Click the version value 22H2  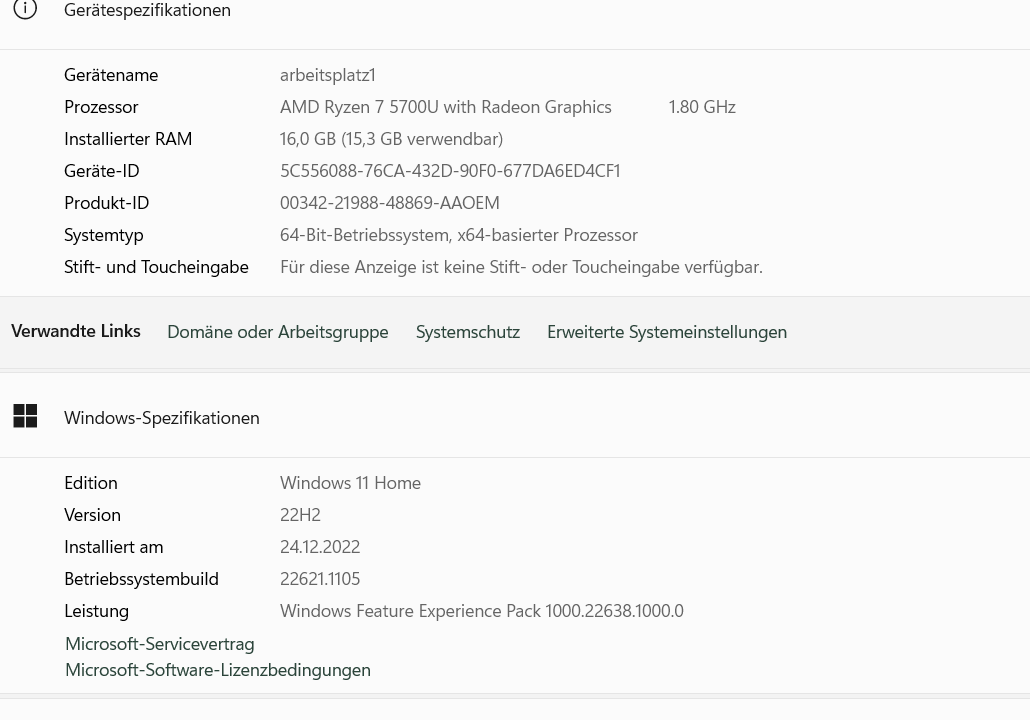pos(300,515)
